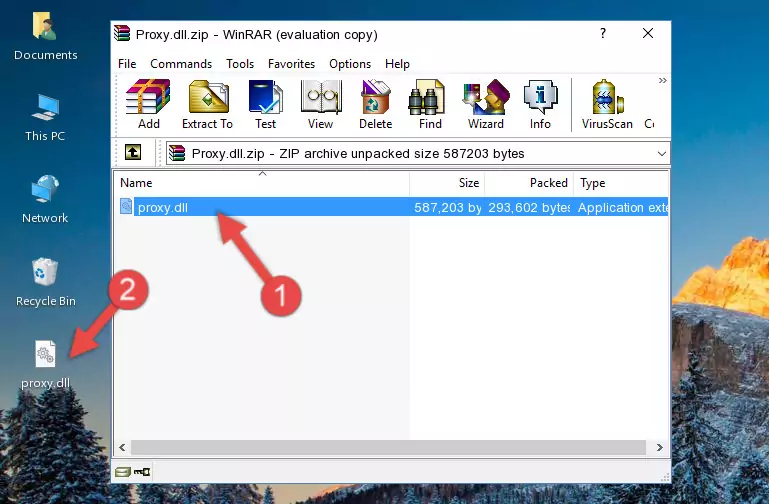Run VirusScan on the archive
The image size is (769, 504).
click(x=607, y=104)
